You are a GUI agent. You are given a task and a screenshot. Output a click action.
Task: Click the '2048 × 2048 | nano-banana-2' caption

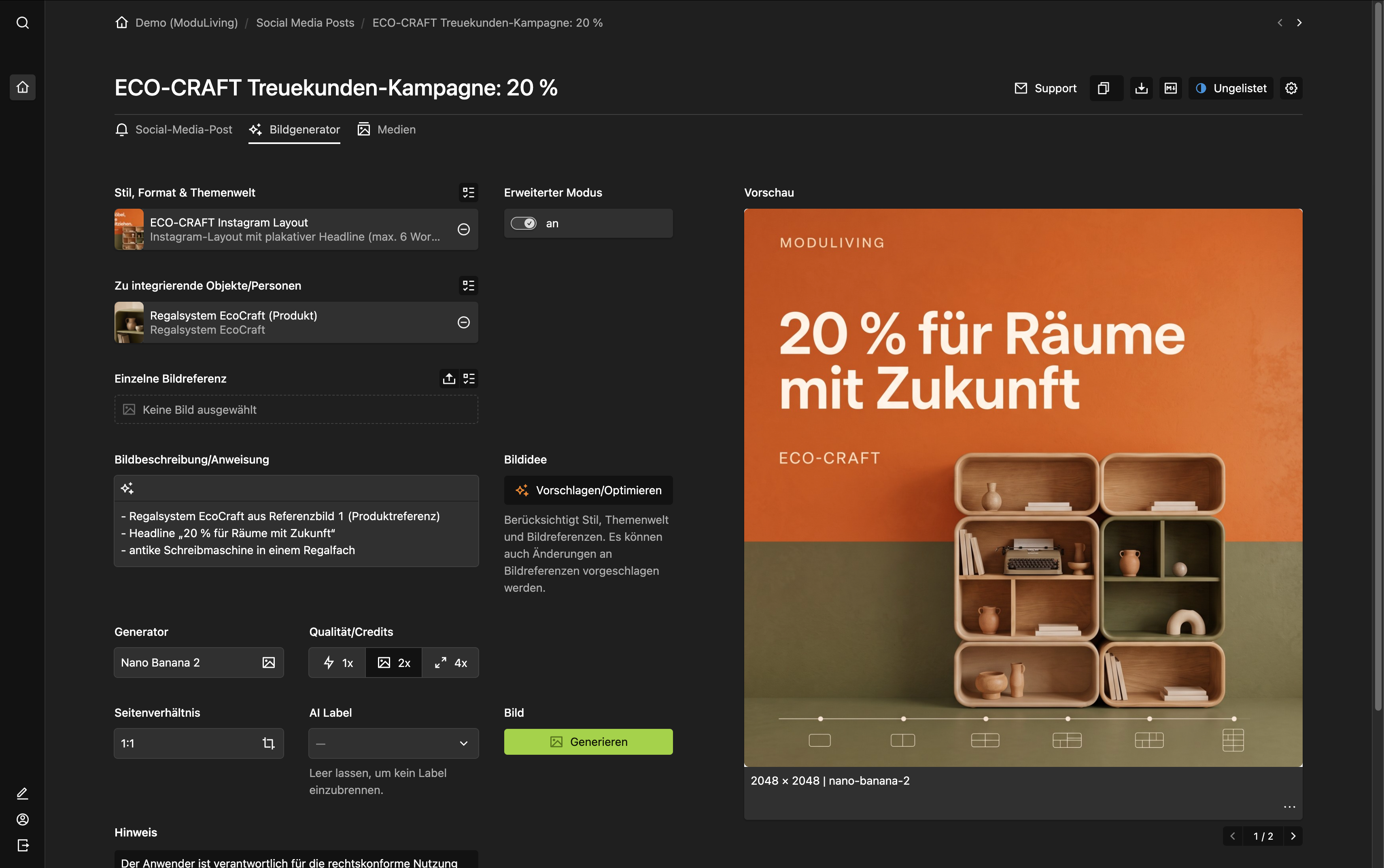830,781
